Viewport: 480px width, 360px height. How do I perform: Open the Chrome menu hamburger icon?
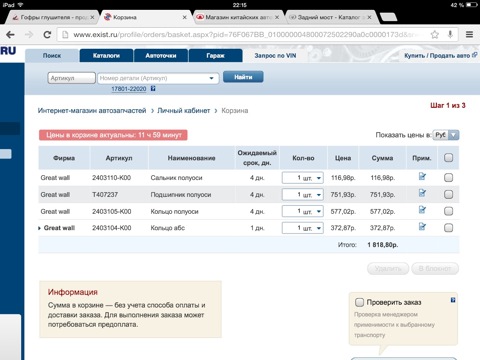[x=469, y=34]
